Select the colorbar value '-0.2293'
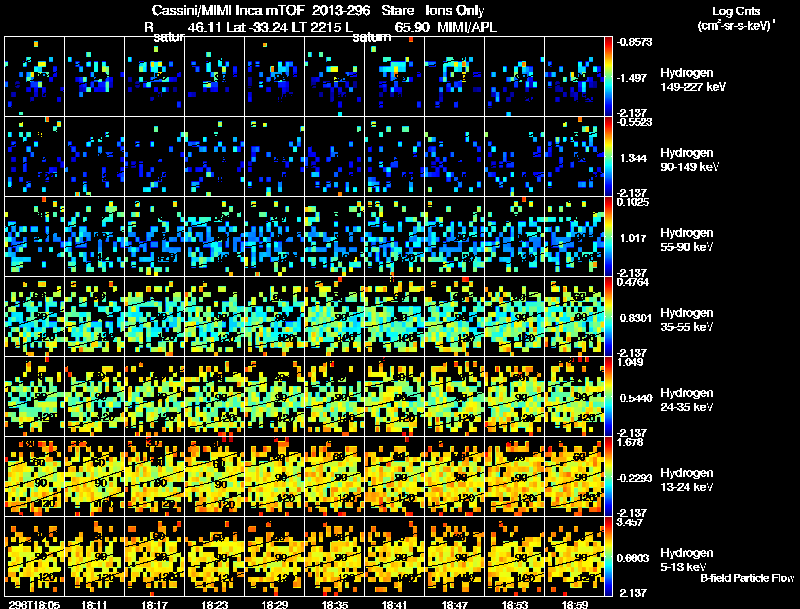 point(634,478)
